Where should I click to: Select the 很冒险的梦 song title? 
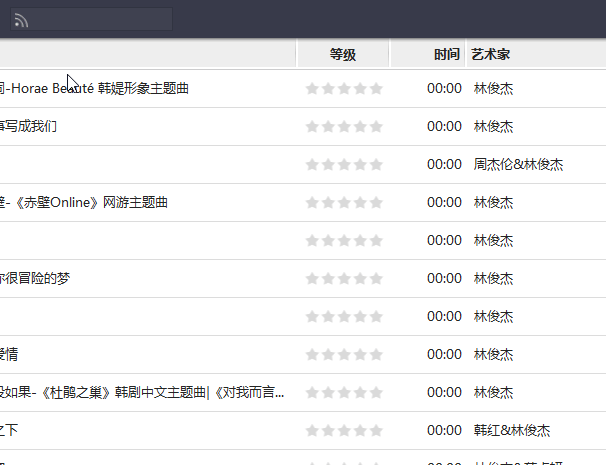click(35, 278)
